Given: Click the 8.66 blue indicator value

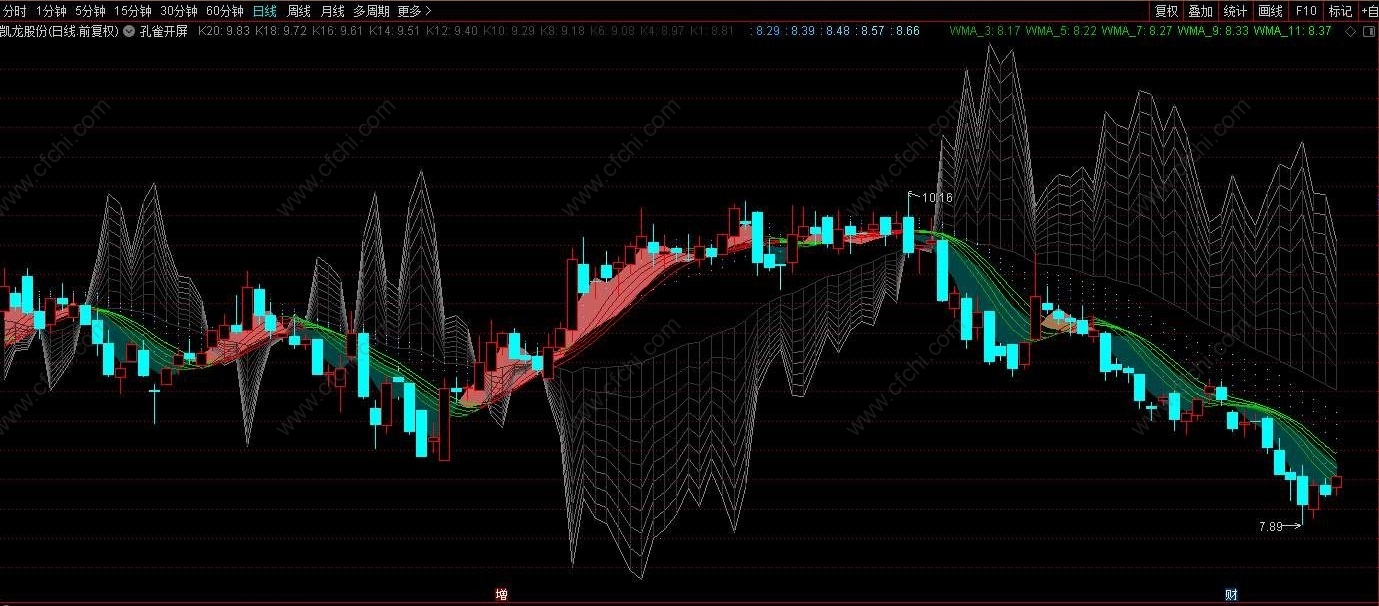Looking at the screenshot, I should pyautogui.click(x=905, y=31).
